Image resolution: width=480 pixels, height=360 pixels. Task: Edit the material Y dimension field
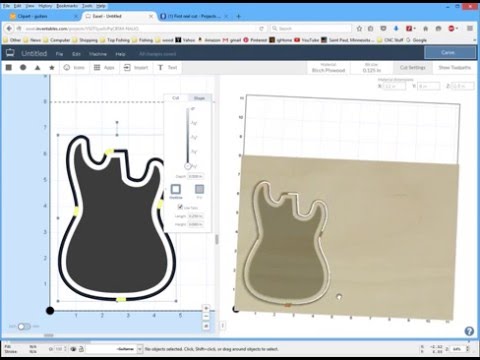coord(429,86)
